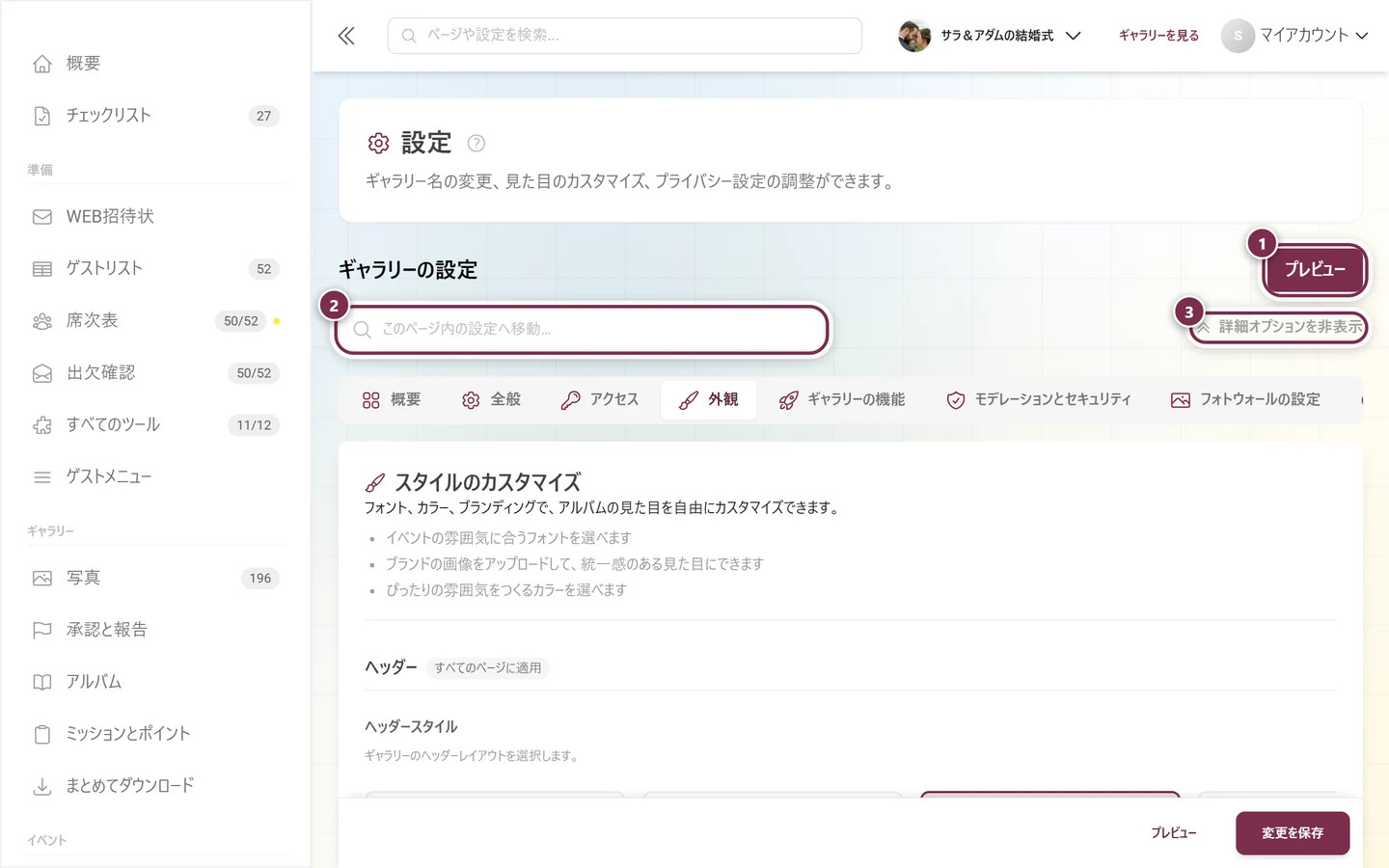Click the book icon for アルバム
Viewport: 1389px width, 868px height.
click(x=42, y=683)
